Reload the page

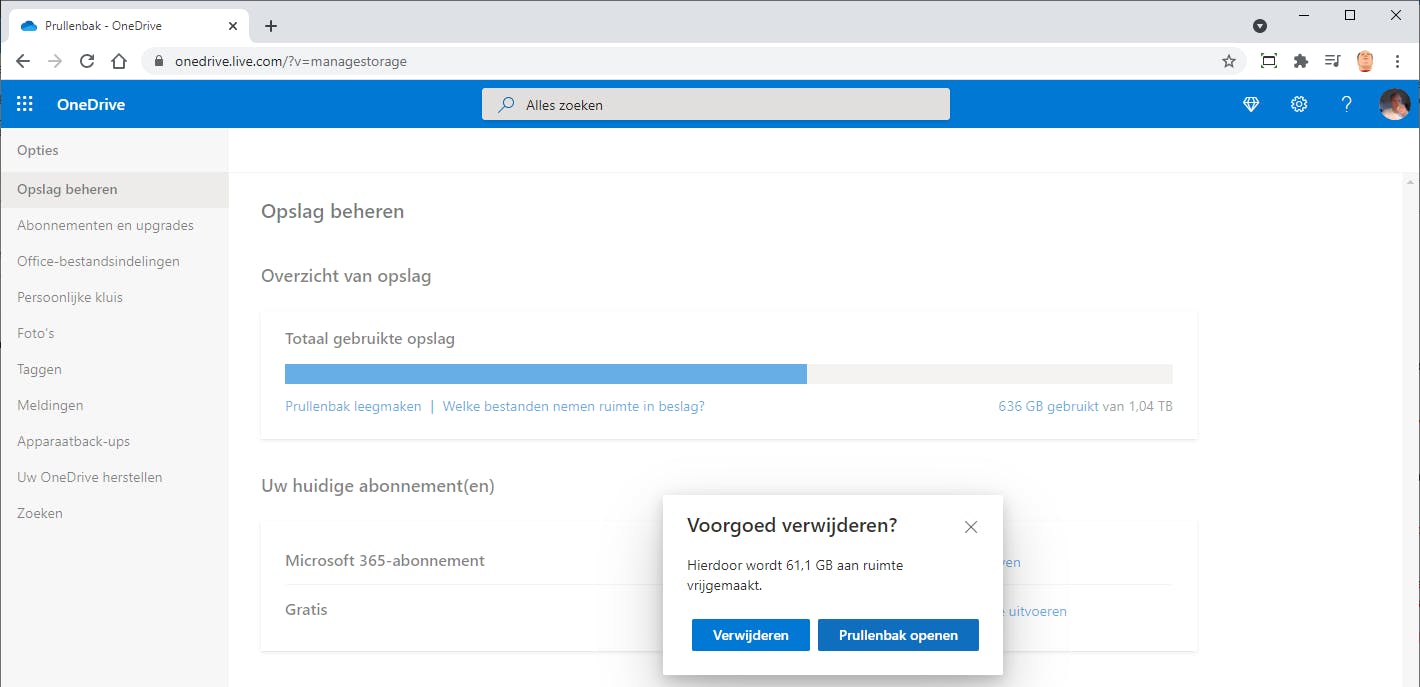point(87,61)
